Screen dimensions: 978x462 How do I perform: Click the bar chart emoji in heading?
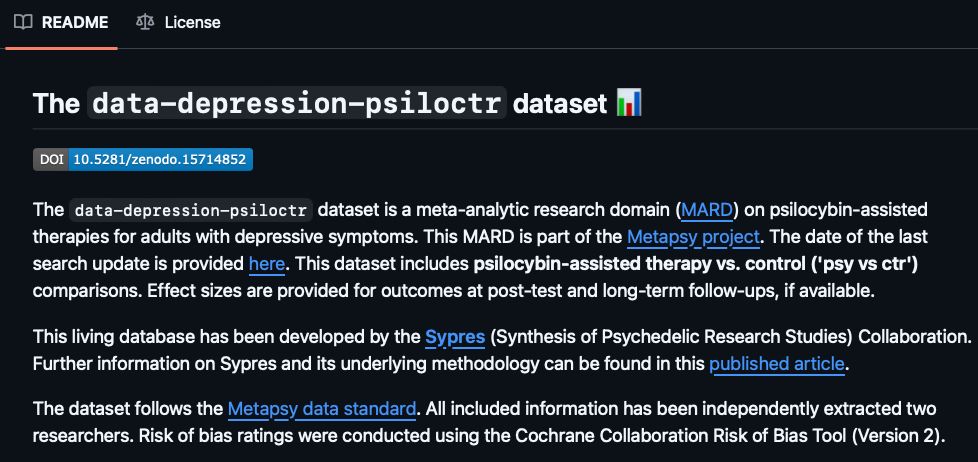tap(629, 103)
